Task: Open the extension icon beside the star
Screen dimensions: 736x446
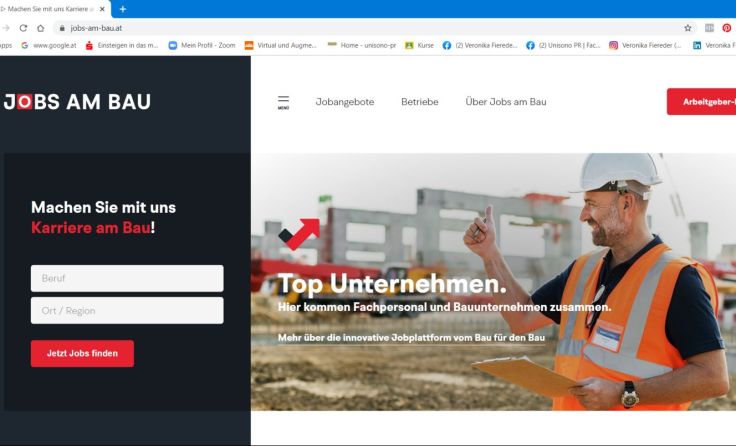Action: 709,28
